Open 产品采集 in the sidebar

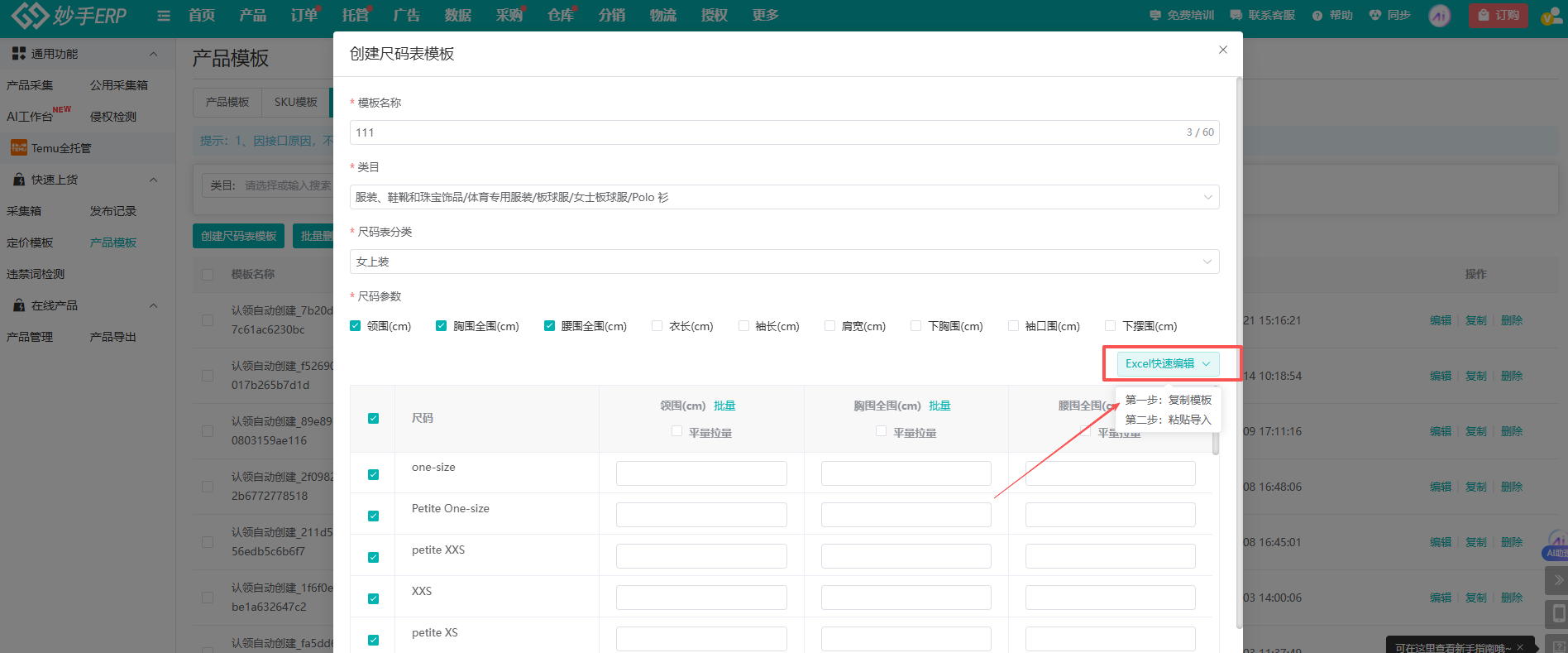pyautogui.click(x=30, y=85)
